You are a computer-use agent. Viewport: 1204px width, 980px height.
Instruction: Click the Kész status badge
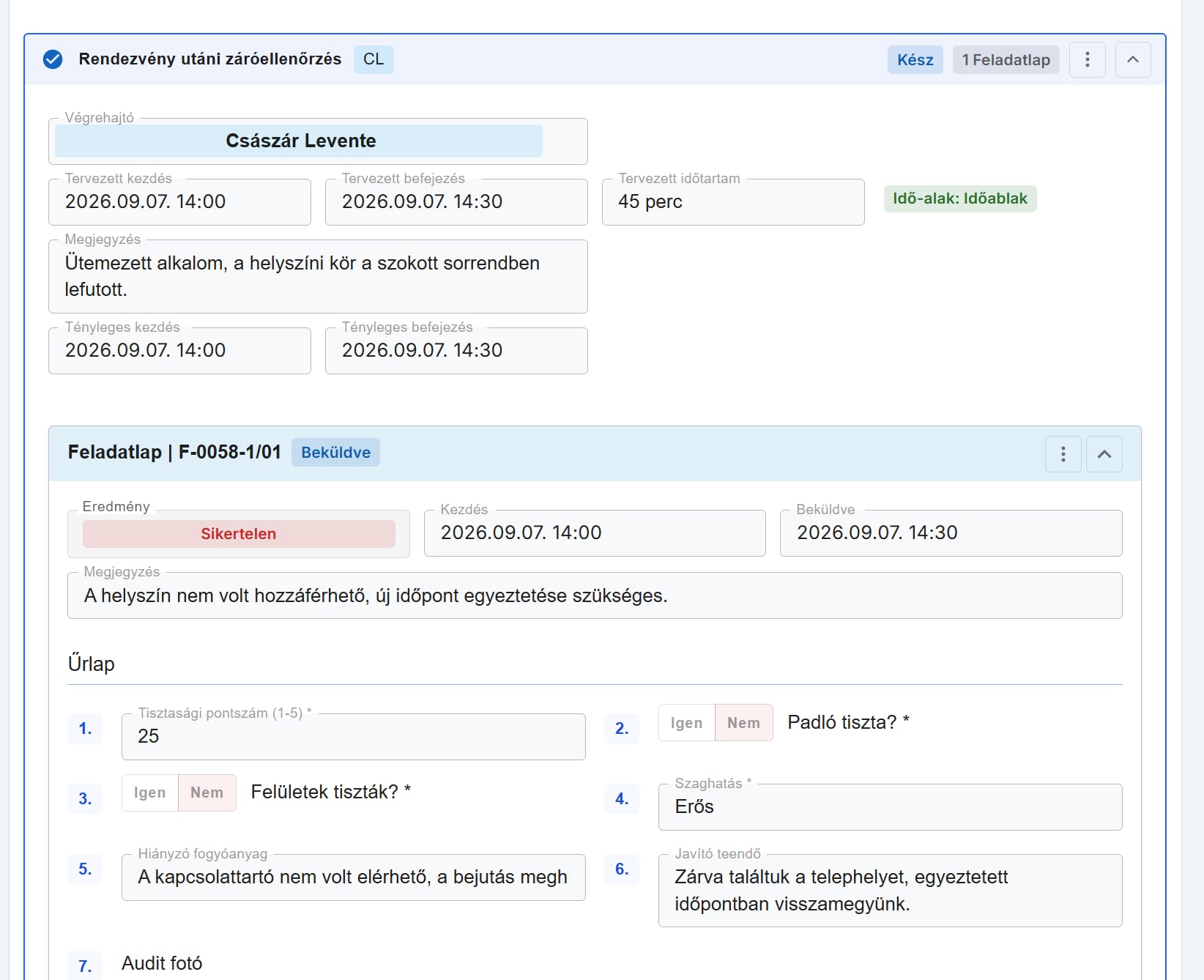(915, 60)
